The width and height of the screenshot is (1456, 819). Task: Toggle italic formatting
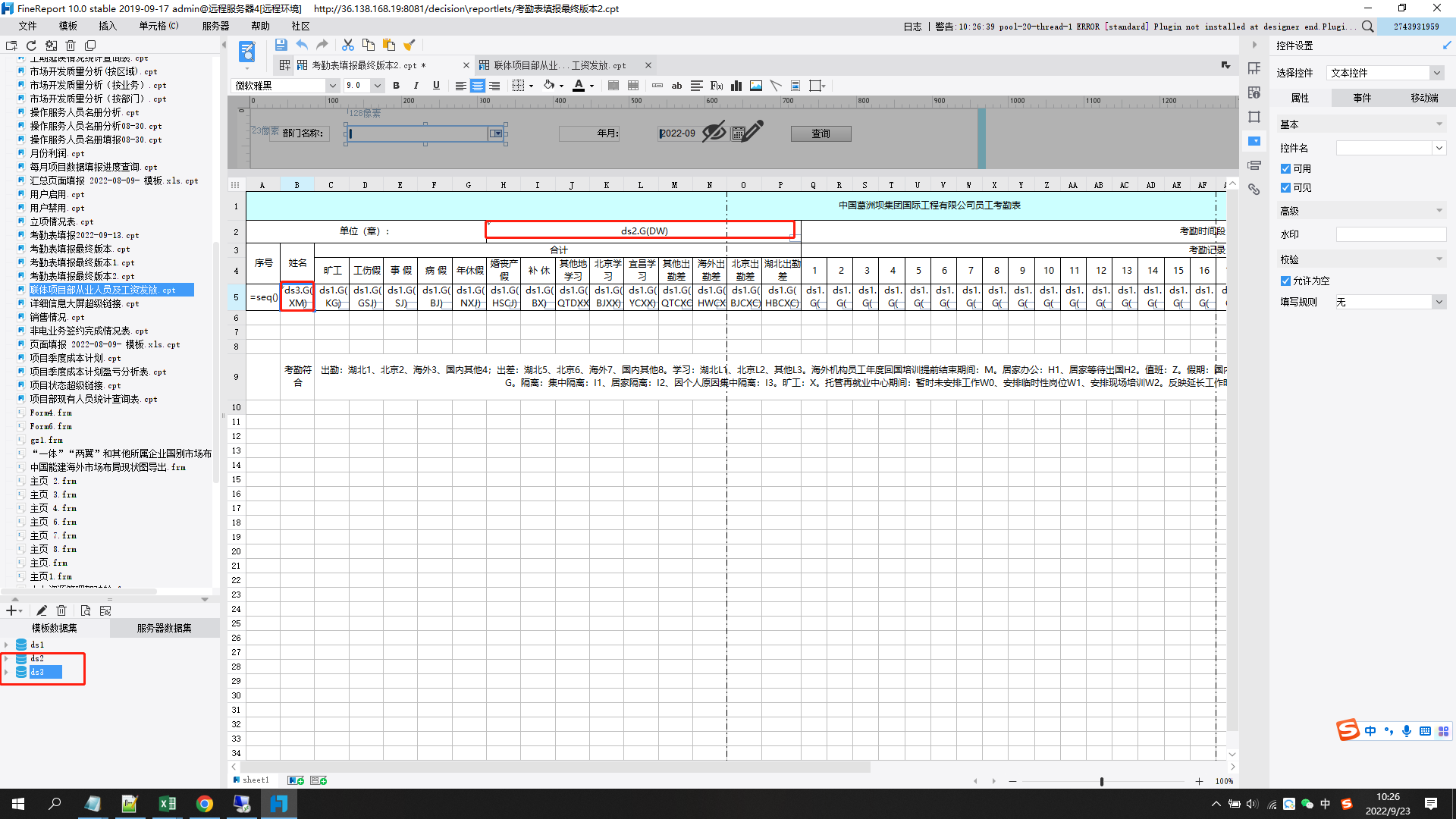point(416,86)
